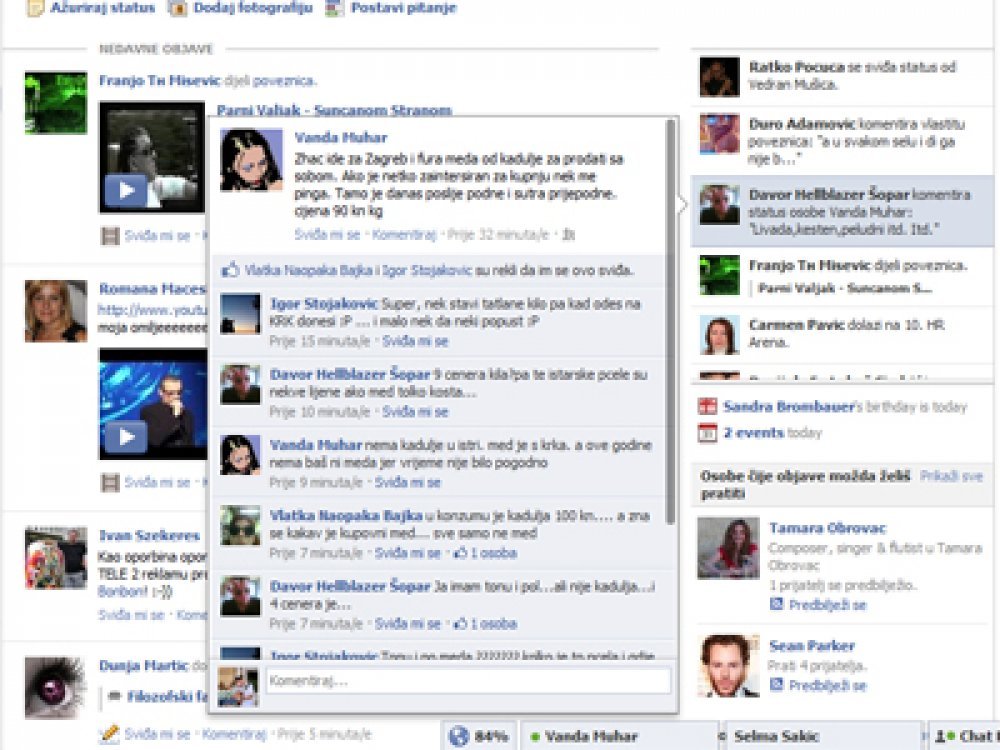Viewport: 1000px width, 750px height.
Task: Like Ivan Szekeres's post
Action: click(x=131, y=615)
